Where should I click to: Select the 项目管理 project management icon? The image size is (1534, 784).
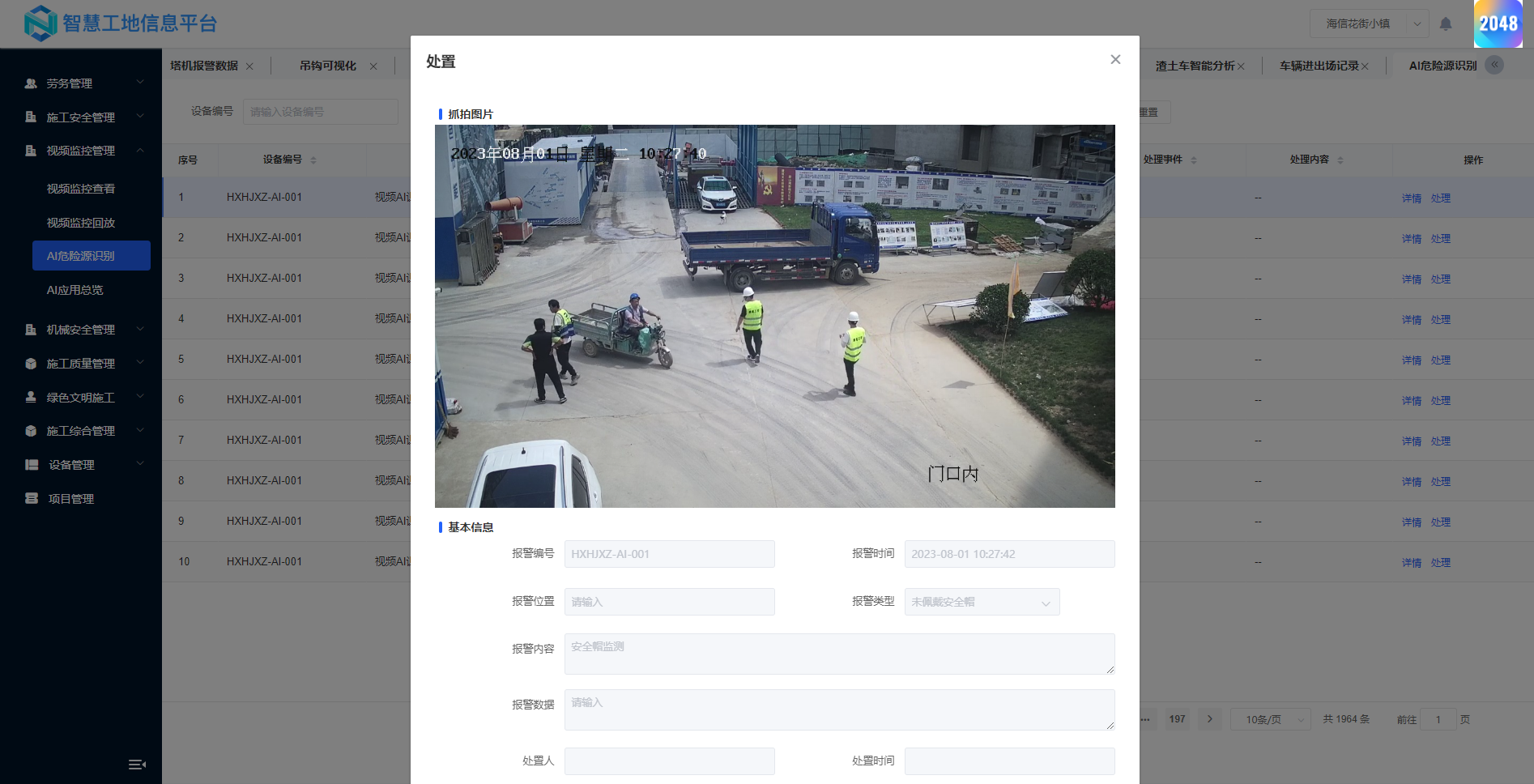pos(31,498)
